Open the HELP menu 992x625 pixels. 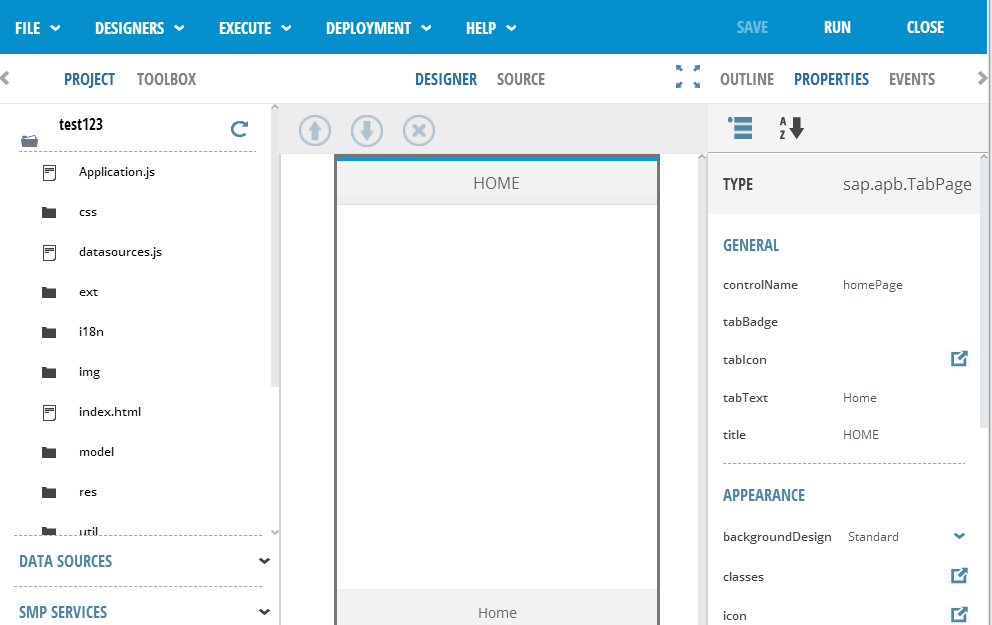491,28
